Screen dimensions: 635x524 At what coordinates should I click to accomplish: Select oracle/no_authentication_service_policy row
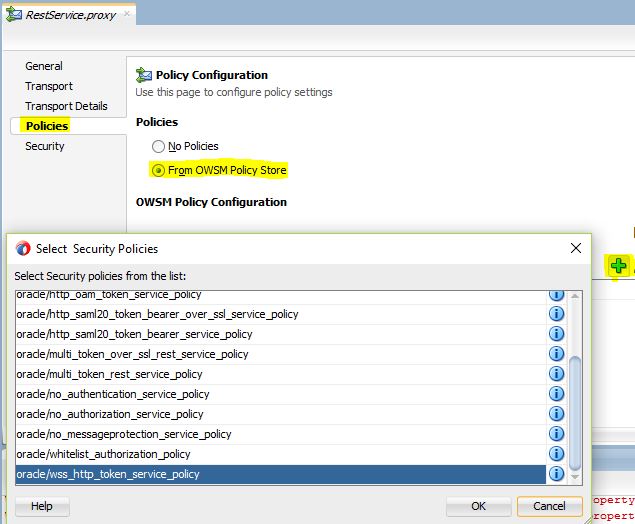pyautogui.click(x=281, y=394)
